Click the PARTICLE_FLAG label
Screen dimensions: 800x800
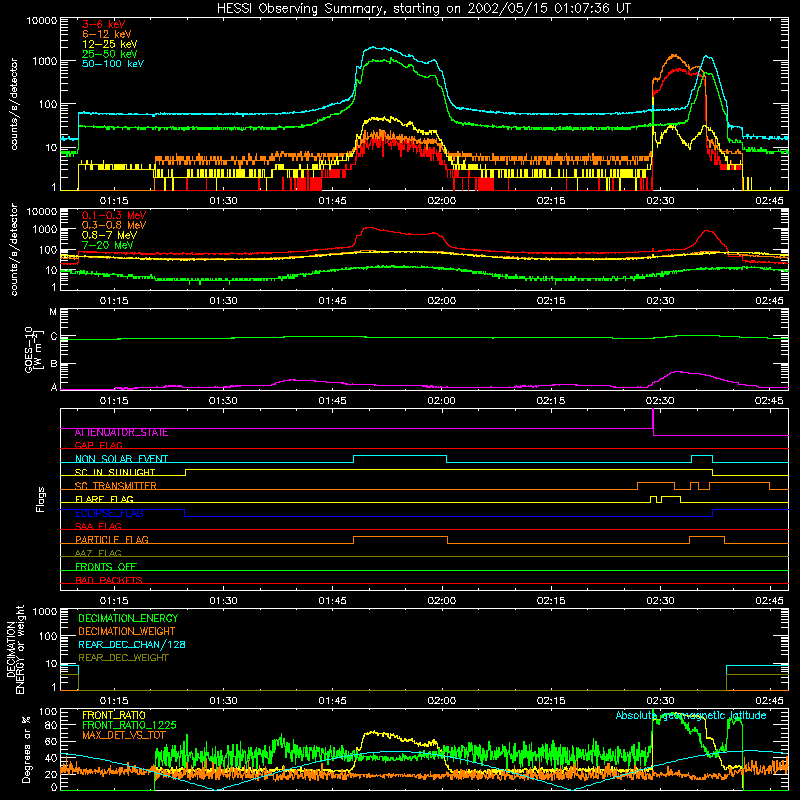(x=112, y=540)
